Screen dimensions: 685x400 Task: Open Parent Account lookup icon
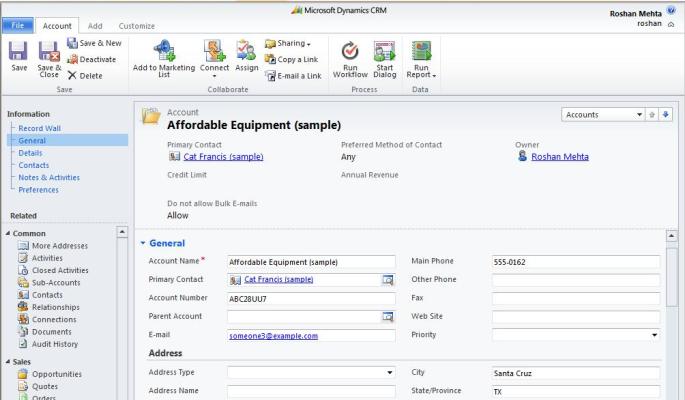[x=388, y=317]
